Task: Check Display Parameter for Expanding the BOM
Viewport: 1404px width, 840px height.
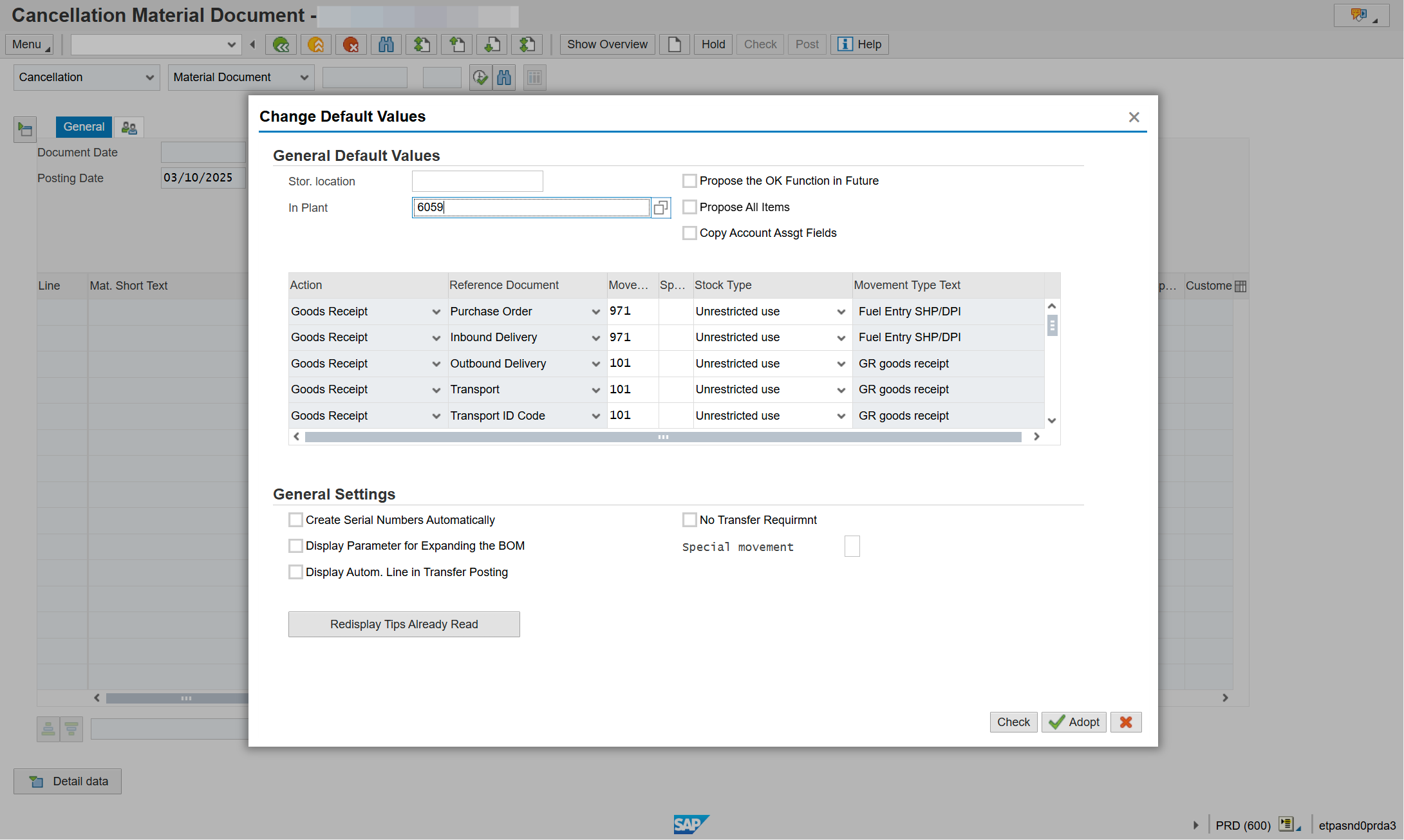Action: pyautogui.click(x=295, y=546)
